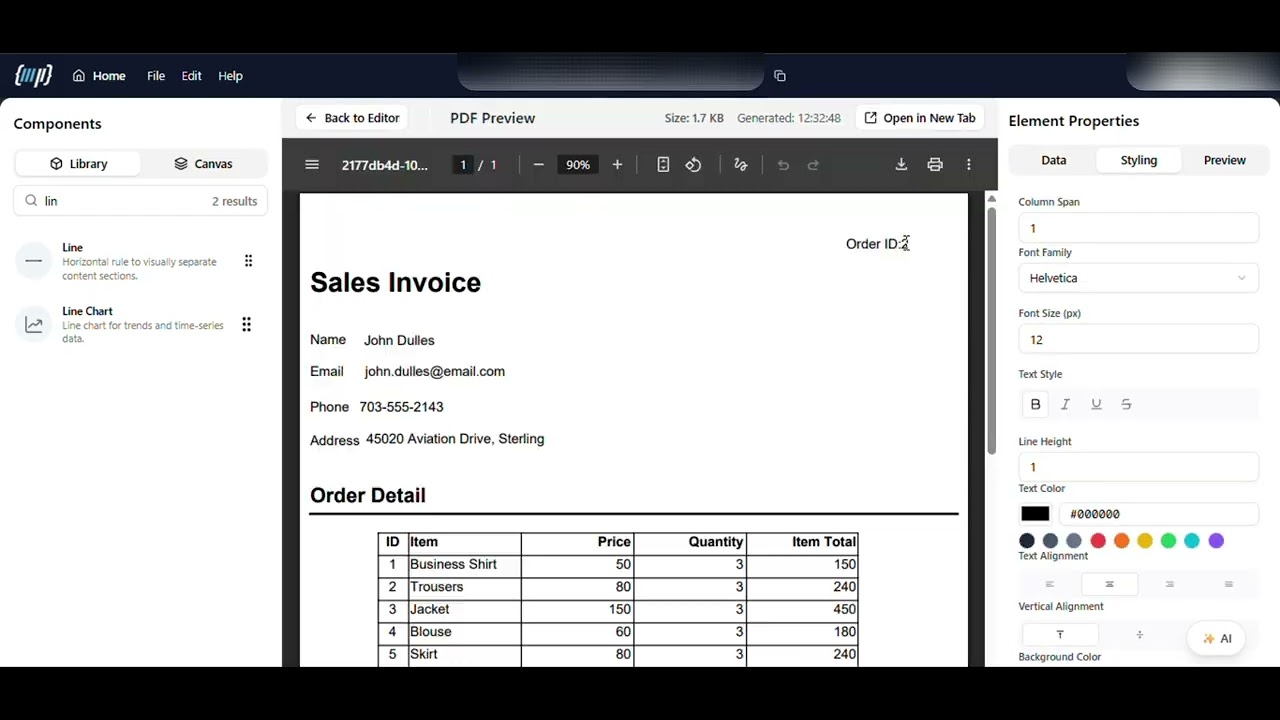Viewport: 1280px width, 720px height.
Task: Pick the dark navy preset color
Action: coord(1027,541)
